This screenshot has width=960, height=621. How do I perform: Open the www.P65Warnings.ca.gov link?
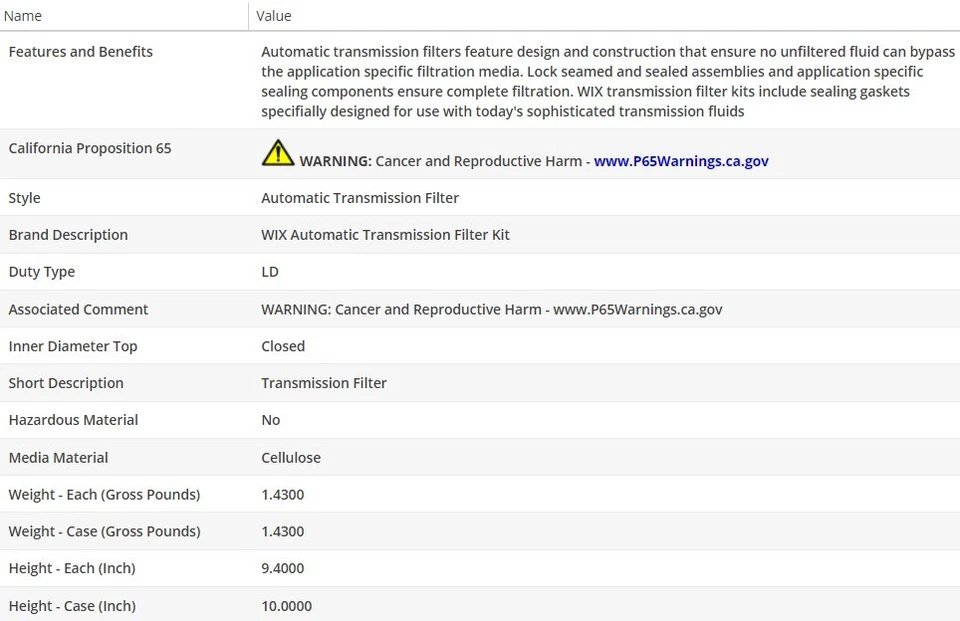click(x=681, y=161)
